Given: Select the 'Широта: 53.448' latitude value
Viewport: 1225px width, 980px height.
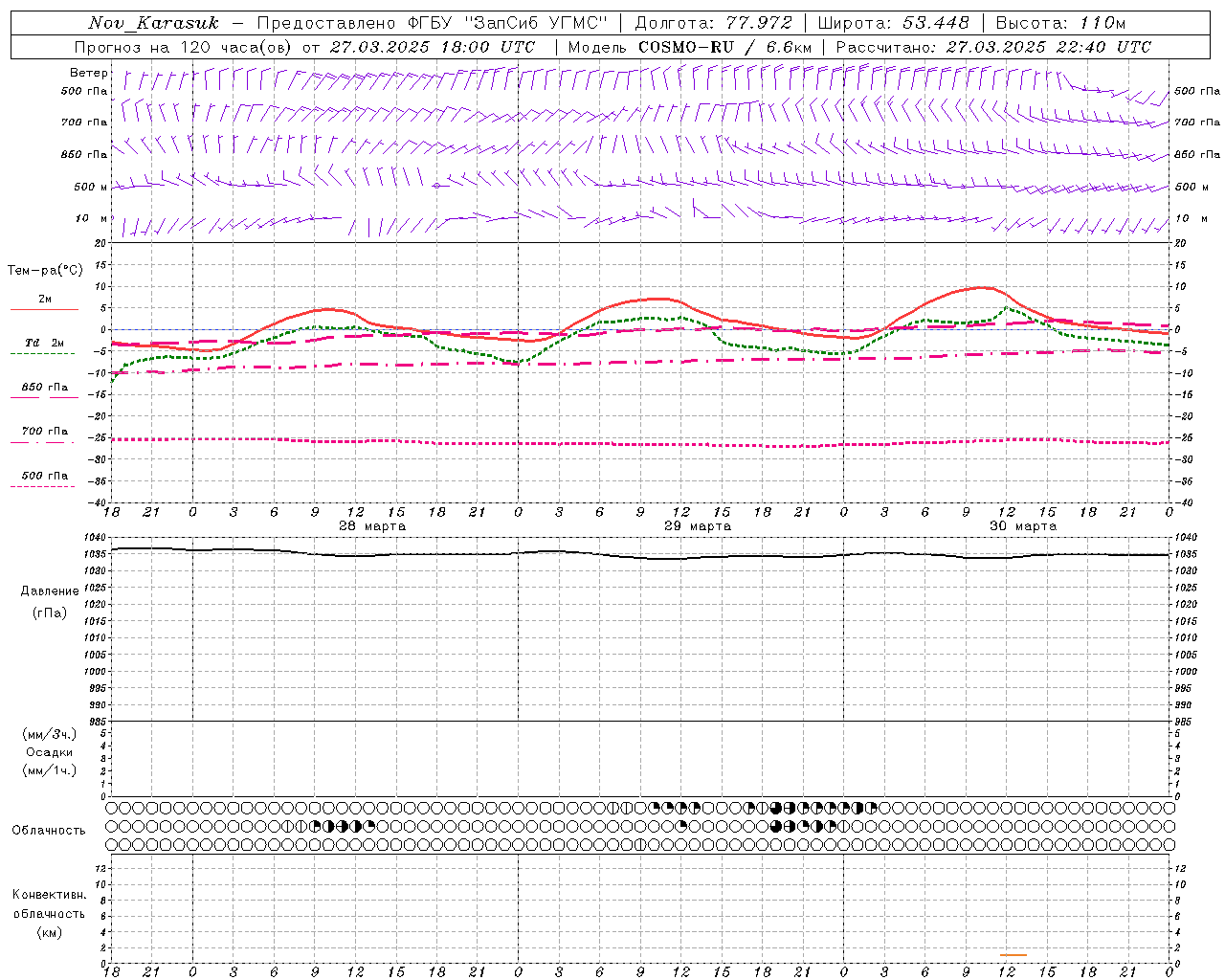Looking at the screenshot, I should point(894,23).
